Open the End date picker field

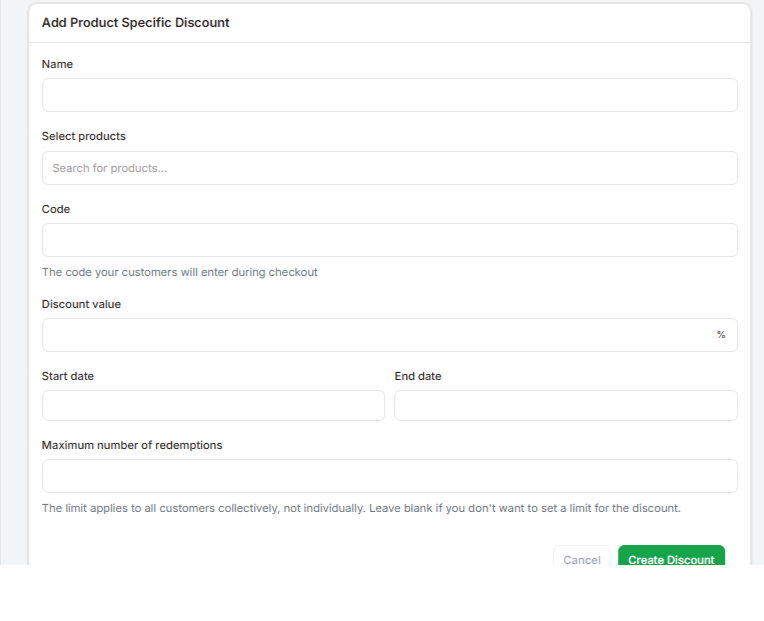pos(566,405)
